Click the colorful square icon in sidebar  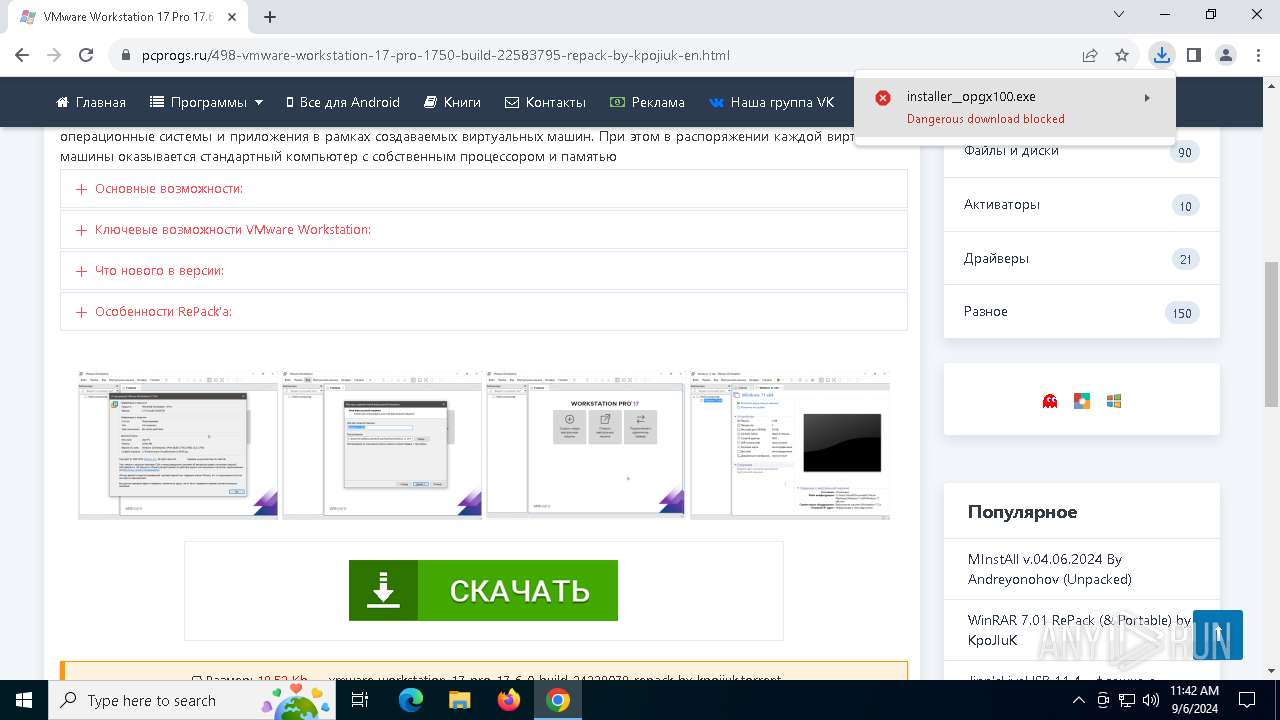point(1082,401)
